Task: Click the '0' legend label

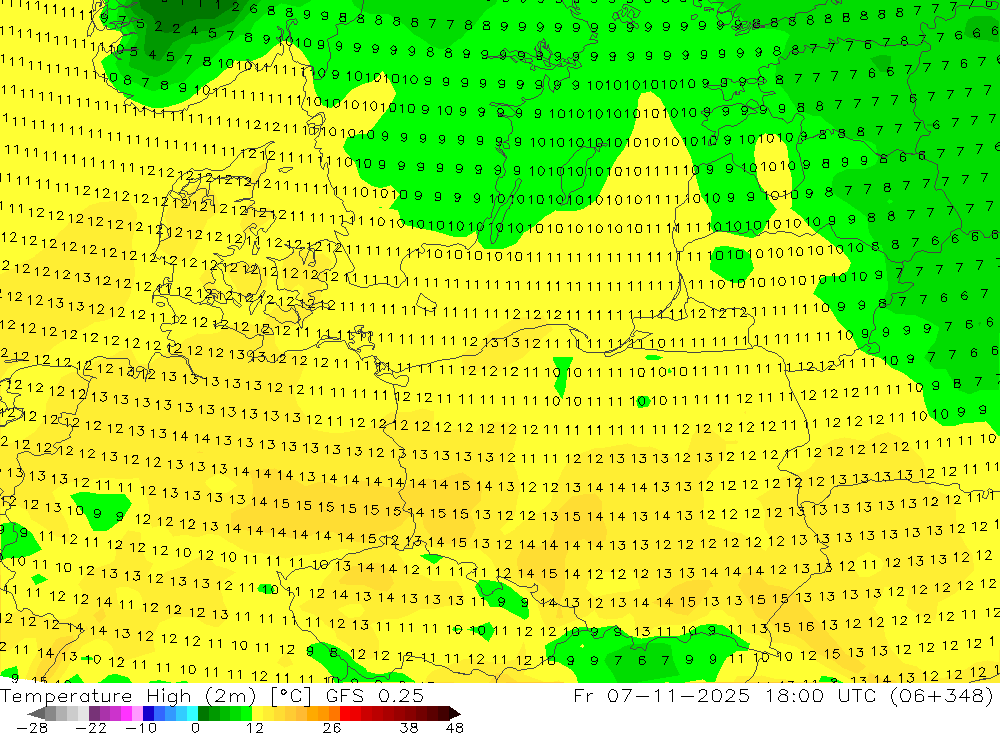Action: (x=195, y=727)
